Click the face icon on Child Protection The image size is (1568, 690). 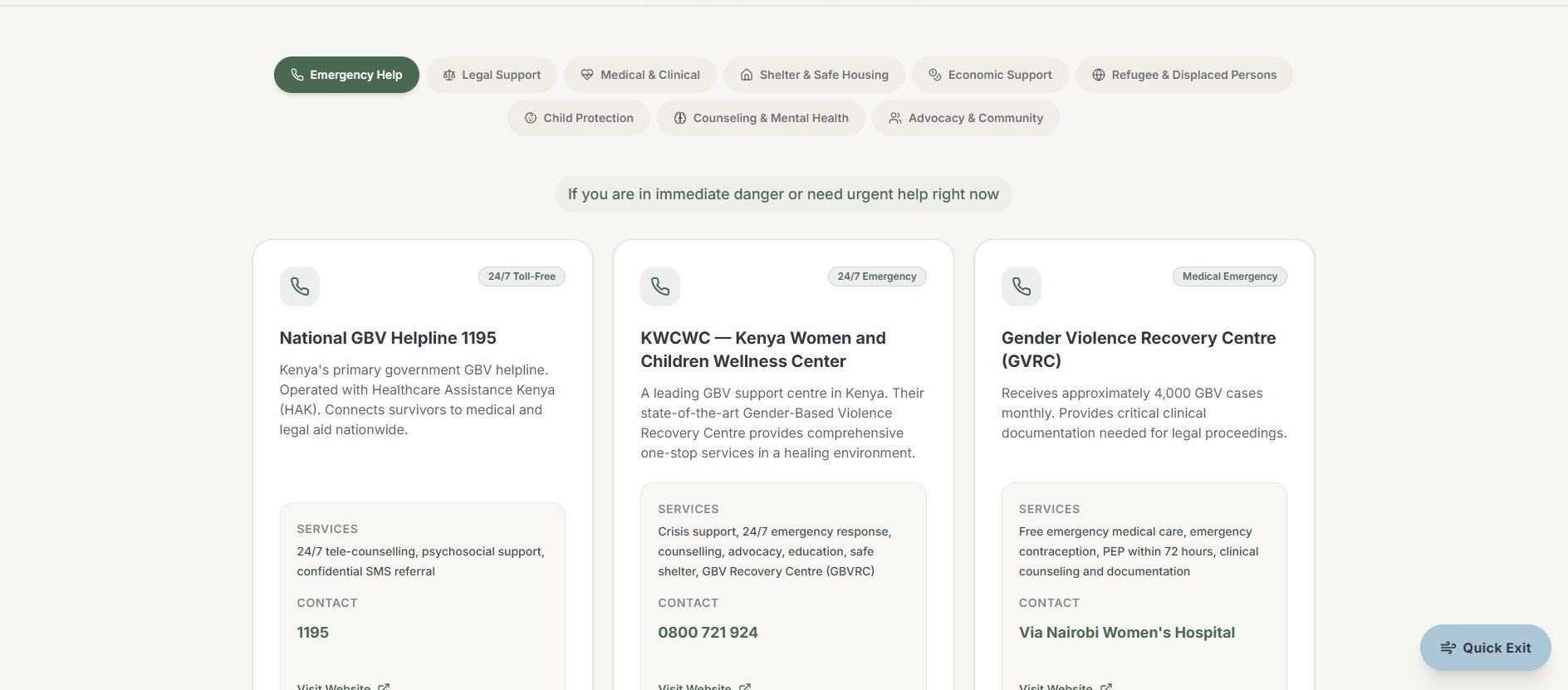(x=531, y=118)
